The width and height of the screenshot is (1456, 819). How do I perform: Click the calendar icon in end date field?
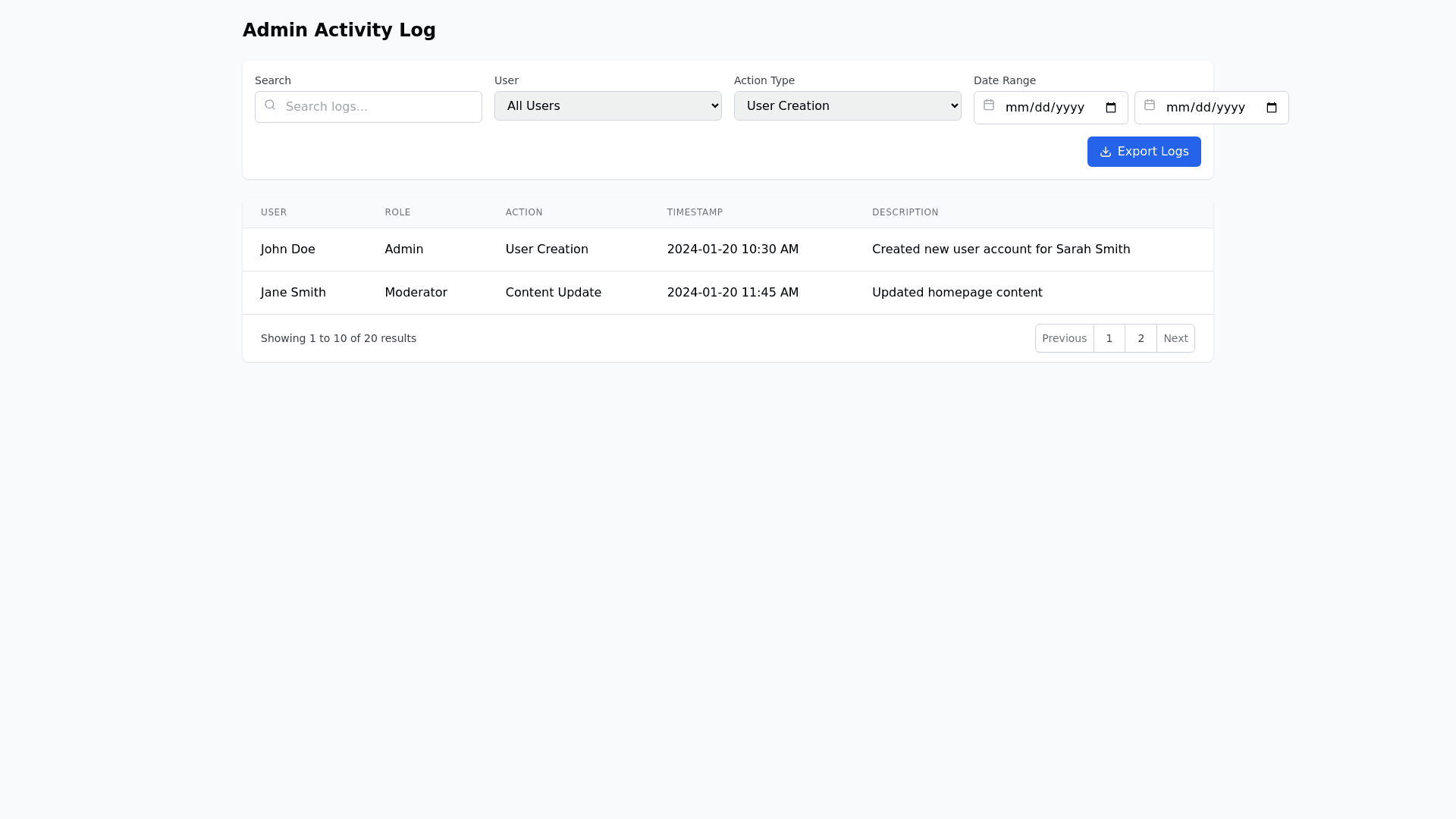[1150, 105]
